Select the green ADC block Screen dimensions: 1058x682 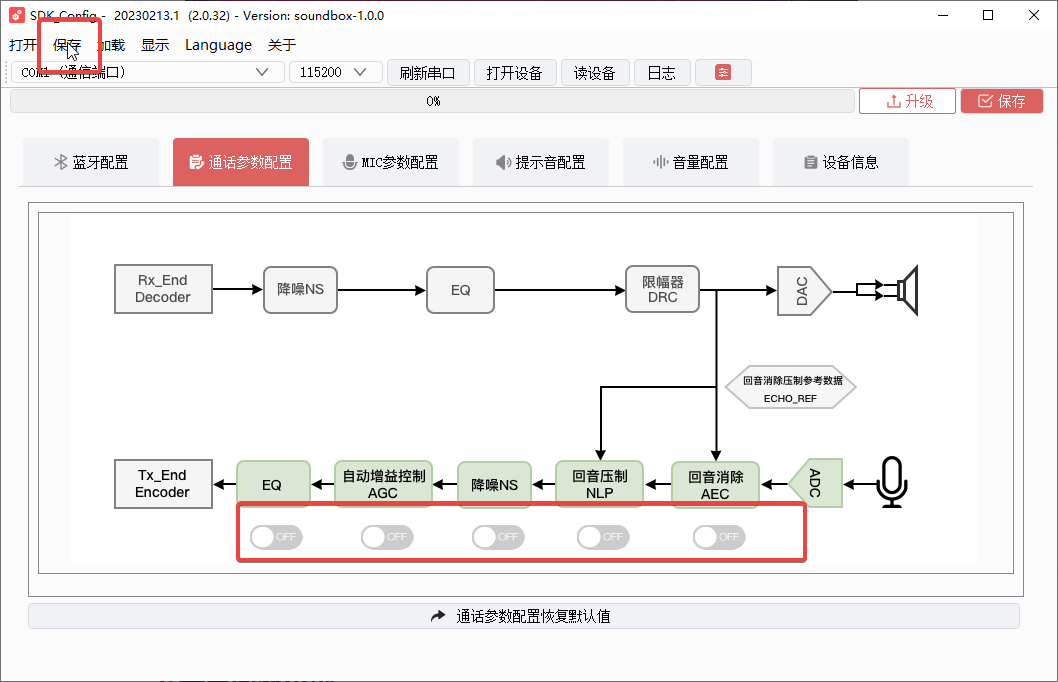coord(816,483)
